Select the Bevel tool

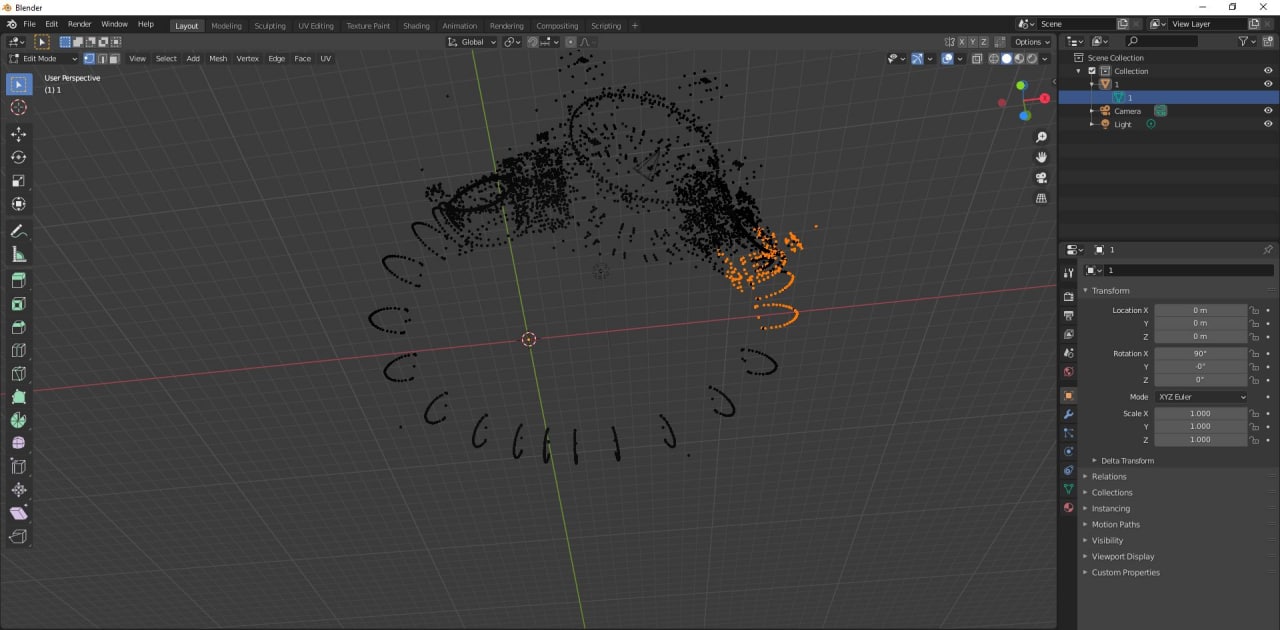tap(18, 327)
